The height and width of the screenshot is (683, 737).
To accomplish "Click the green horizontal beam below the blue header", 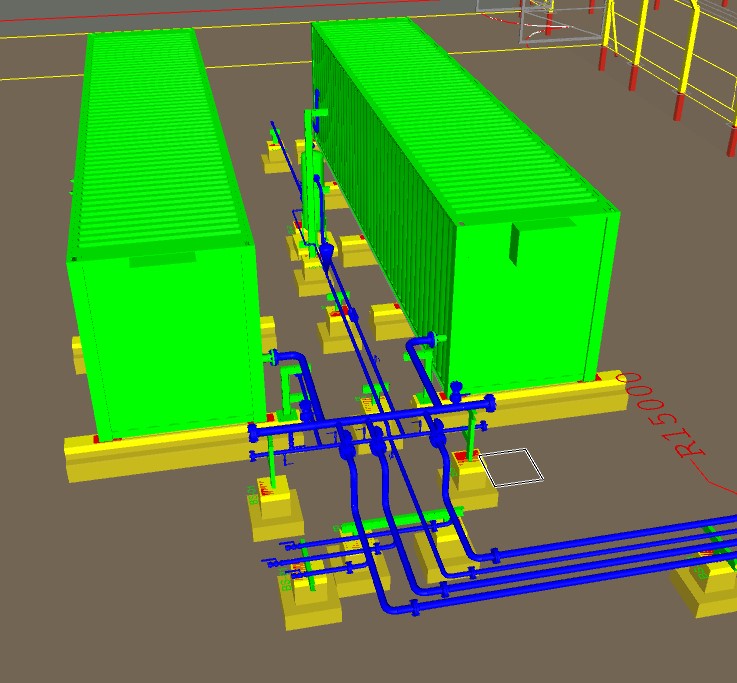I will (400, 520).
